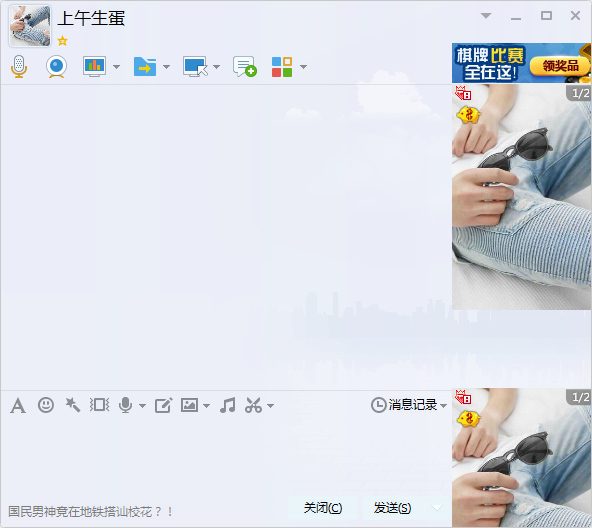Record a voice message microphone icon
Viewport: 592px width, 528px height.
click(125, 405)
